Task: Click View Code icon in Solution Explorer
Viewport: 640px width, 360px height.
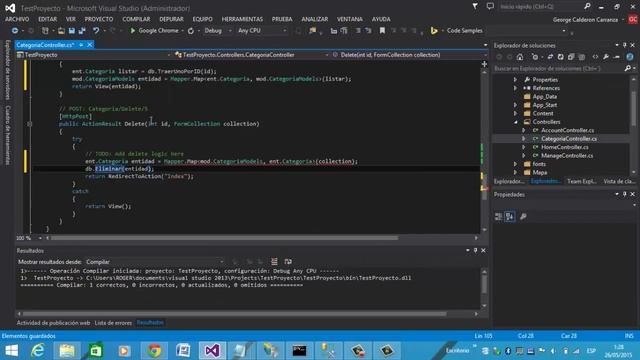Action: point(595,57)
